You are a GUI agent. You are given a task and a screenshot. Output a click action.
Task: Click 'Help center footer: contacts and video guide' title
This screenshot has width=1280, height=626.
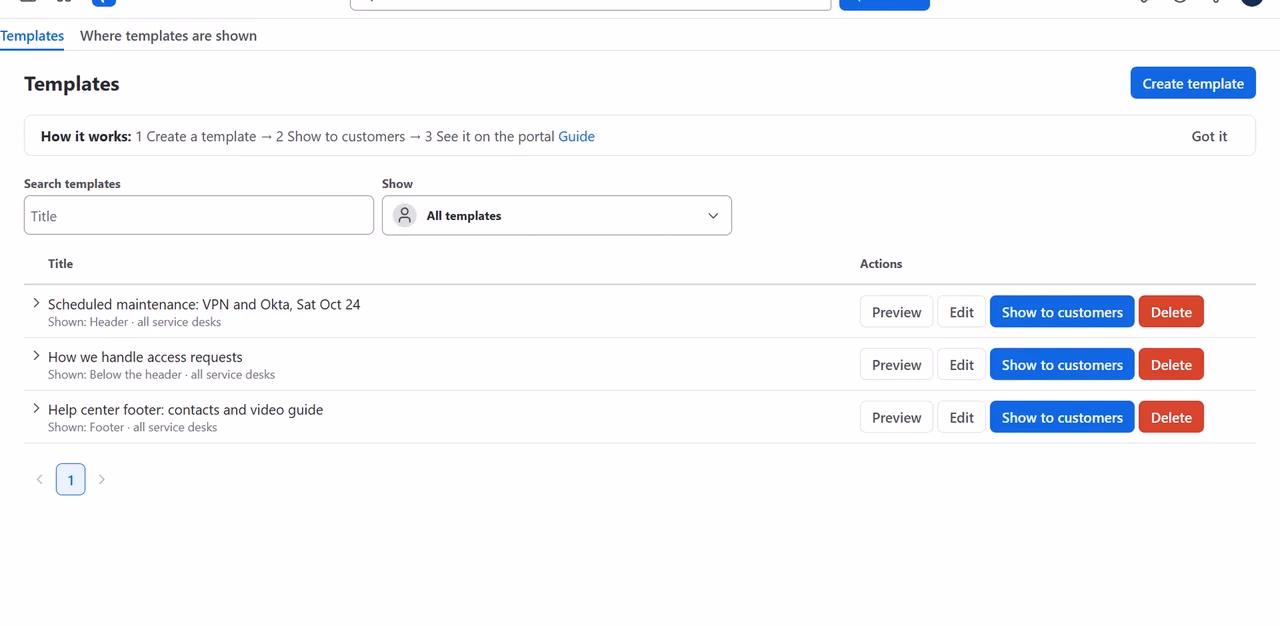pyautogui.click(x=185, y=410)
